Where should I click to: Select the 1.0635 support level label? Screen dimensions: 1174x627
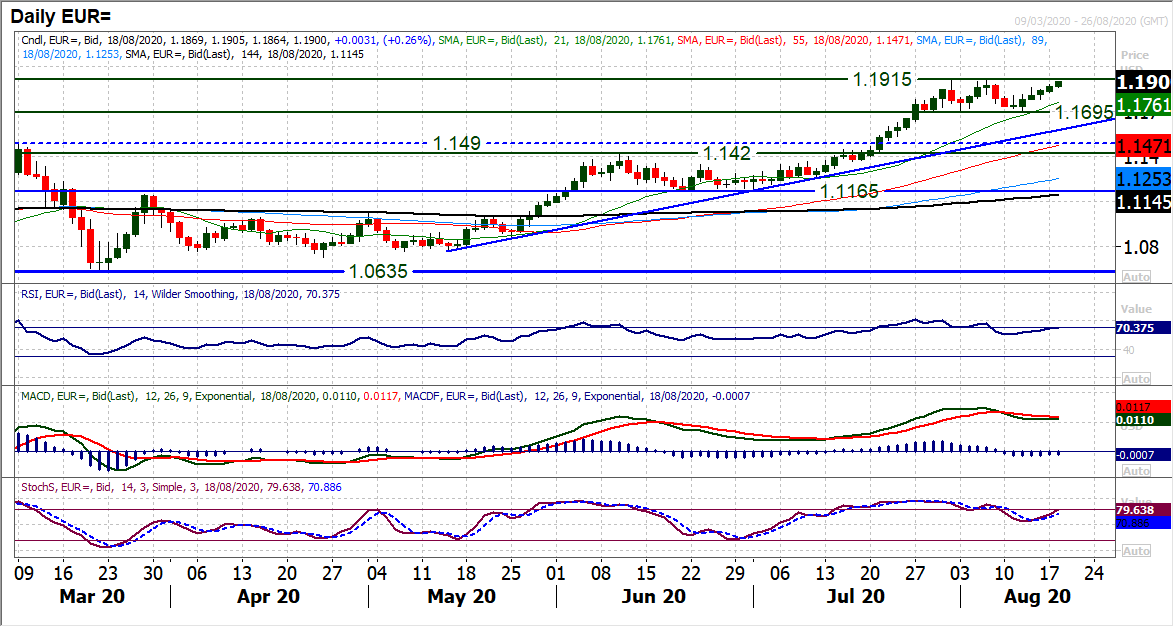click(x=380, y=271)
